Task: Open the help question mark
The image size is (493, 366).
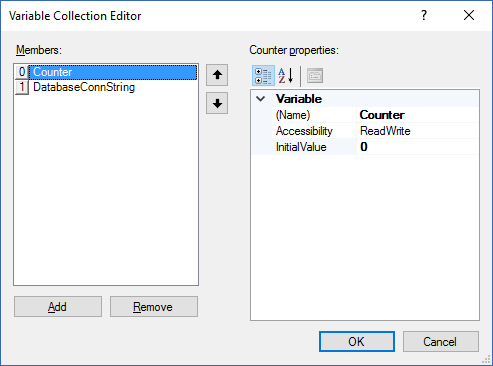Action: (x=424, y=15)
